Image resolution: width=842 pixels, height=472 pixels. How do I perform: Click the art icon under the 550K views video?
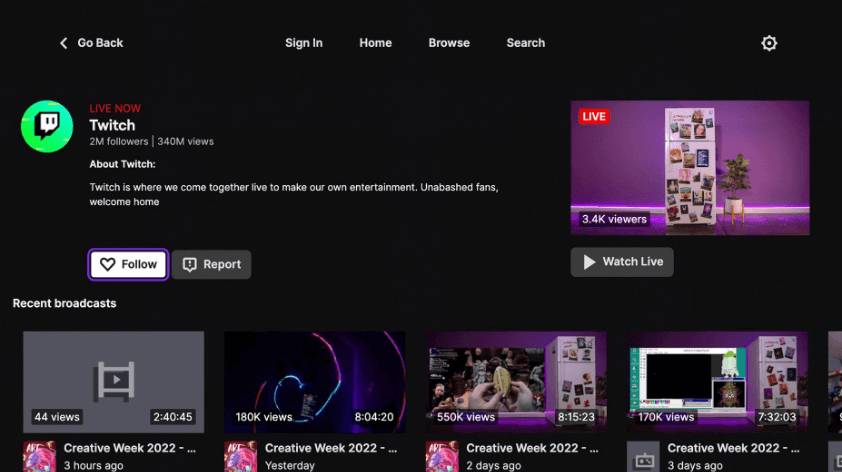pyautogui.click(x=442, y=456)
